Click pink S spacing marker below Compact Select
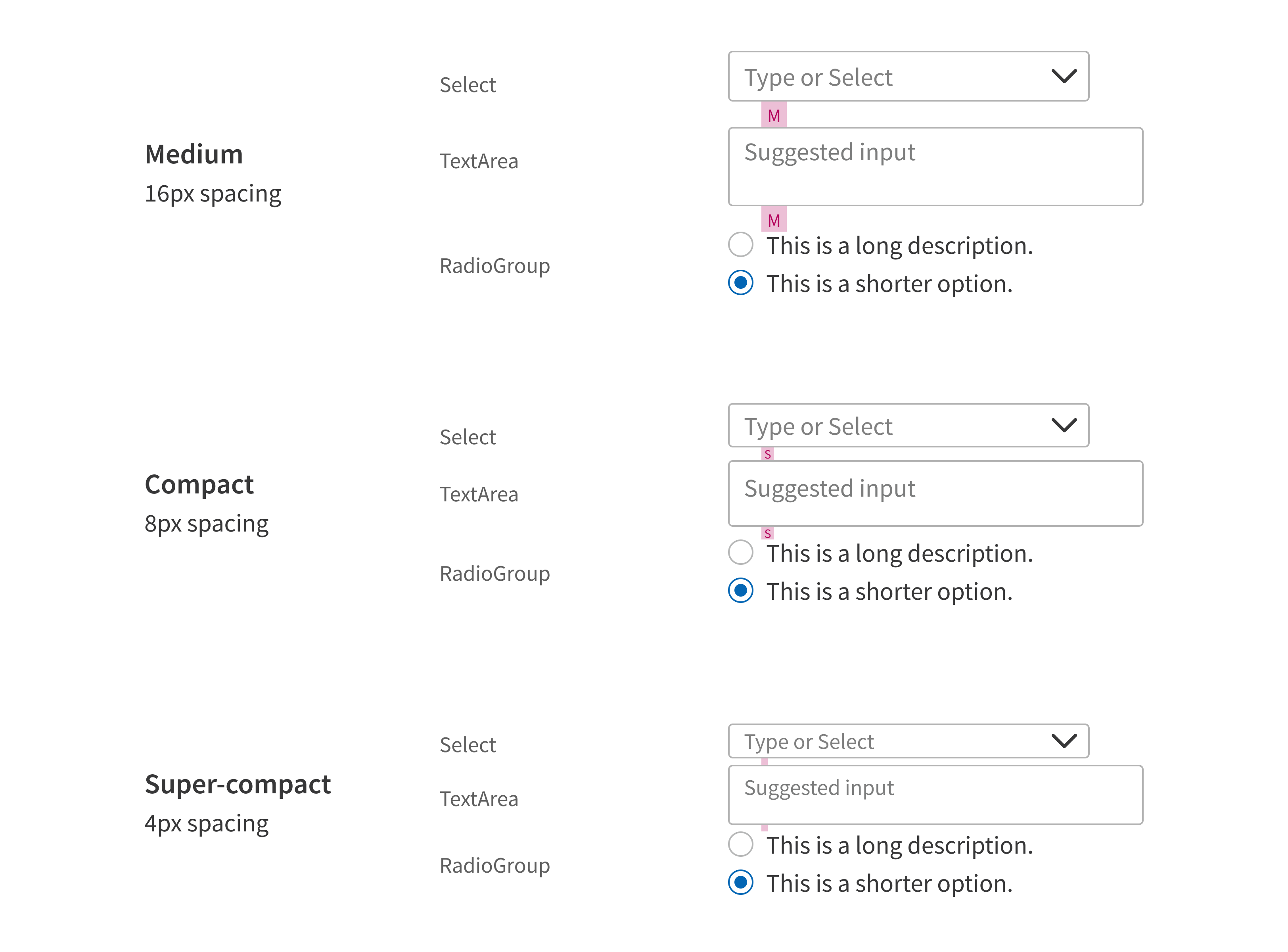 [x=767, y=454]
